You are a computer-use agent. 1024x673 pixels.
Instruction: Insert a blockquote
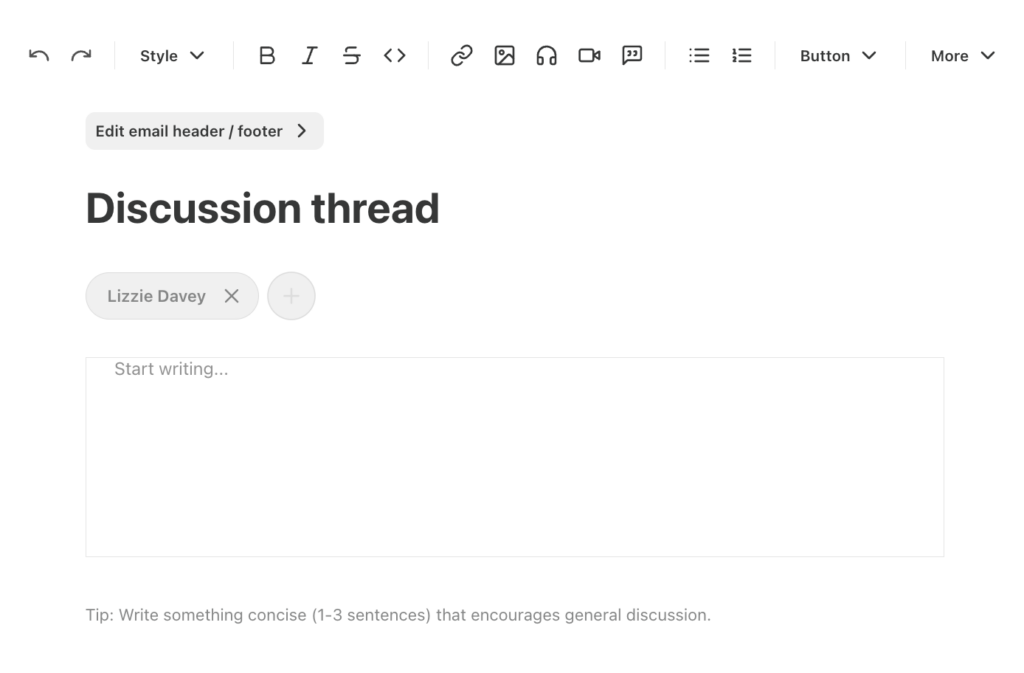pyautogui.click(x=632, y=56)
